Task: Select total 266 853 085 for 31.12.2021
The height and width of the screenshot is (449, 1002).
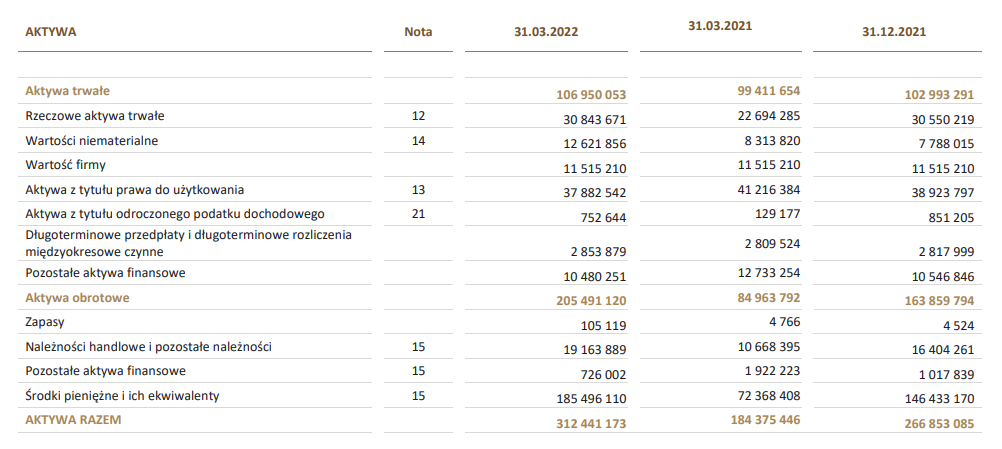Action: 939,423
